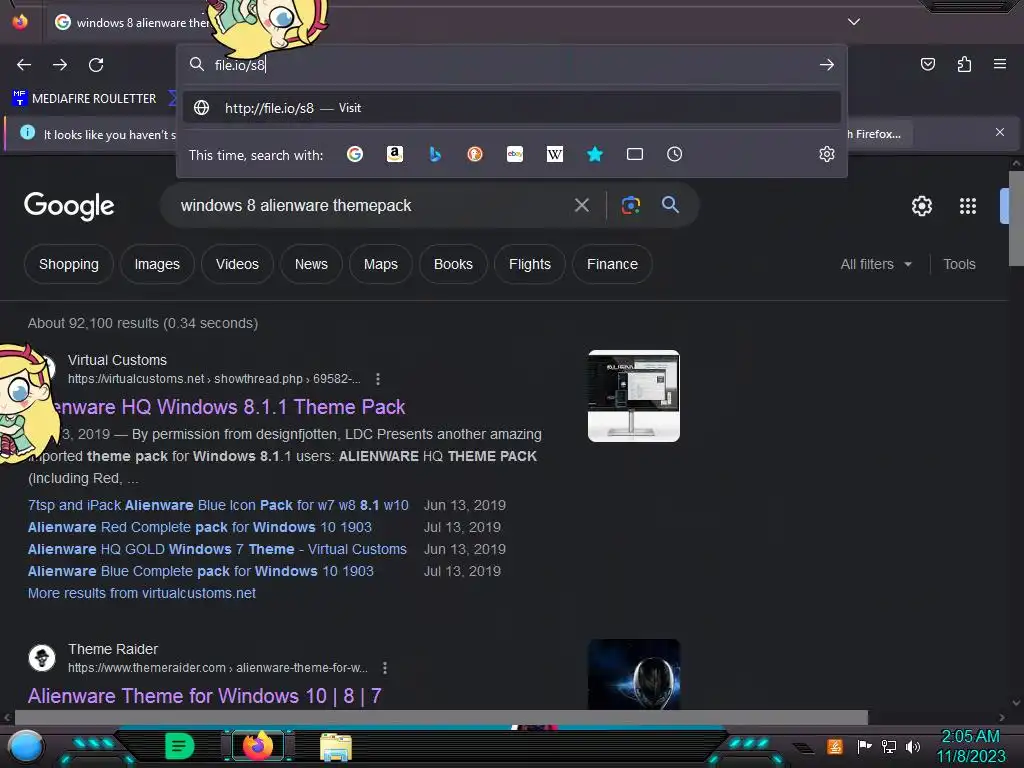1024x768 pixels.
Task: Expand the All filters dropdown
Action: pyautogui.click(x=876, y=264)
